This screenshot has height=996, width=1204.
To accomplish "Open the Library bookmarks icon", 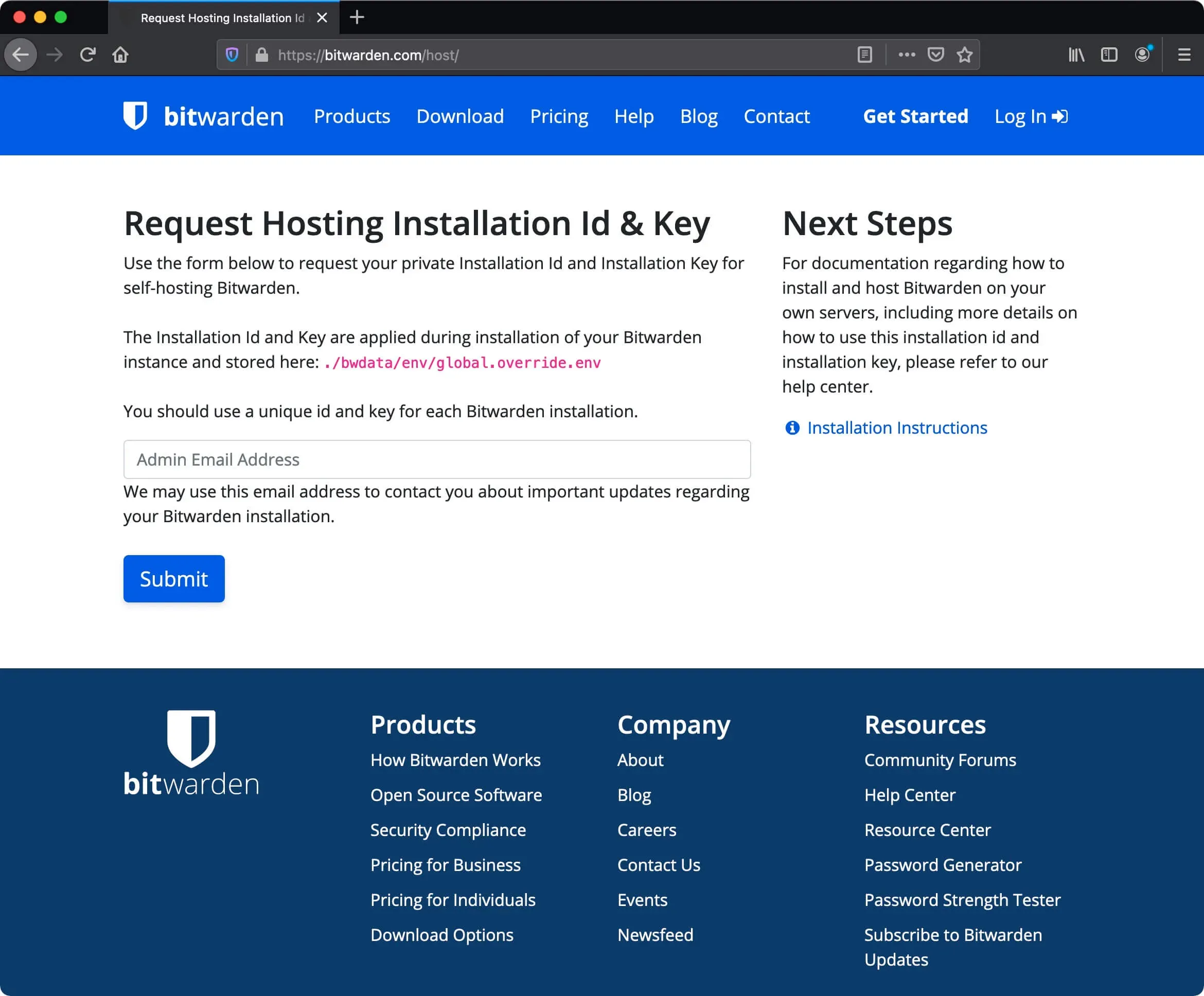I will pos(1076,55).
